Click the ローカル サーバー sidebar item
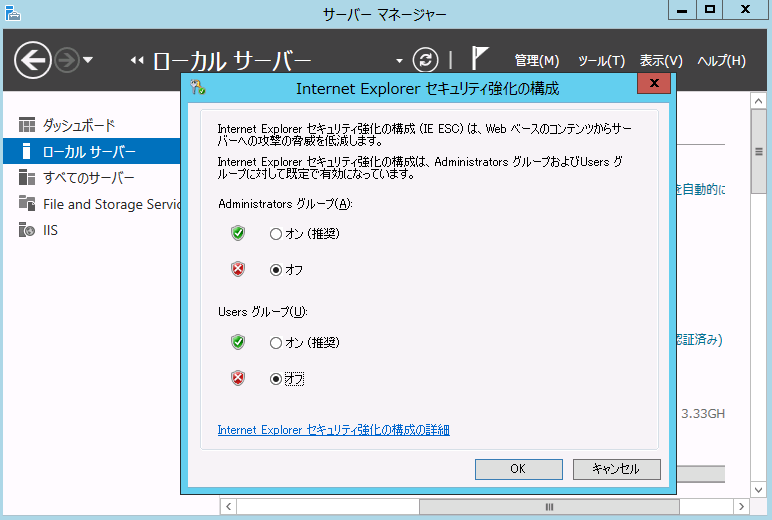 (x=89, y=152)
